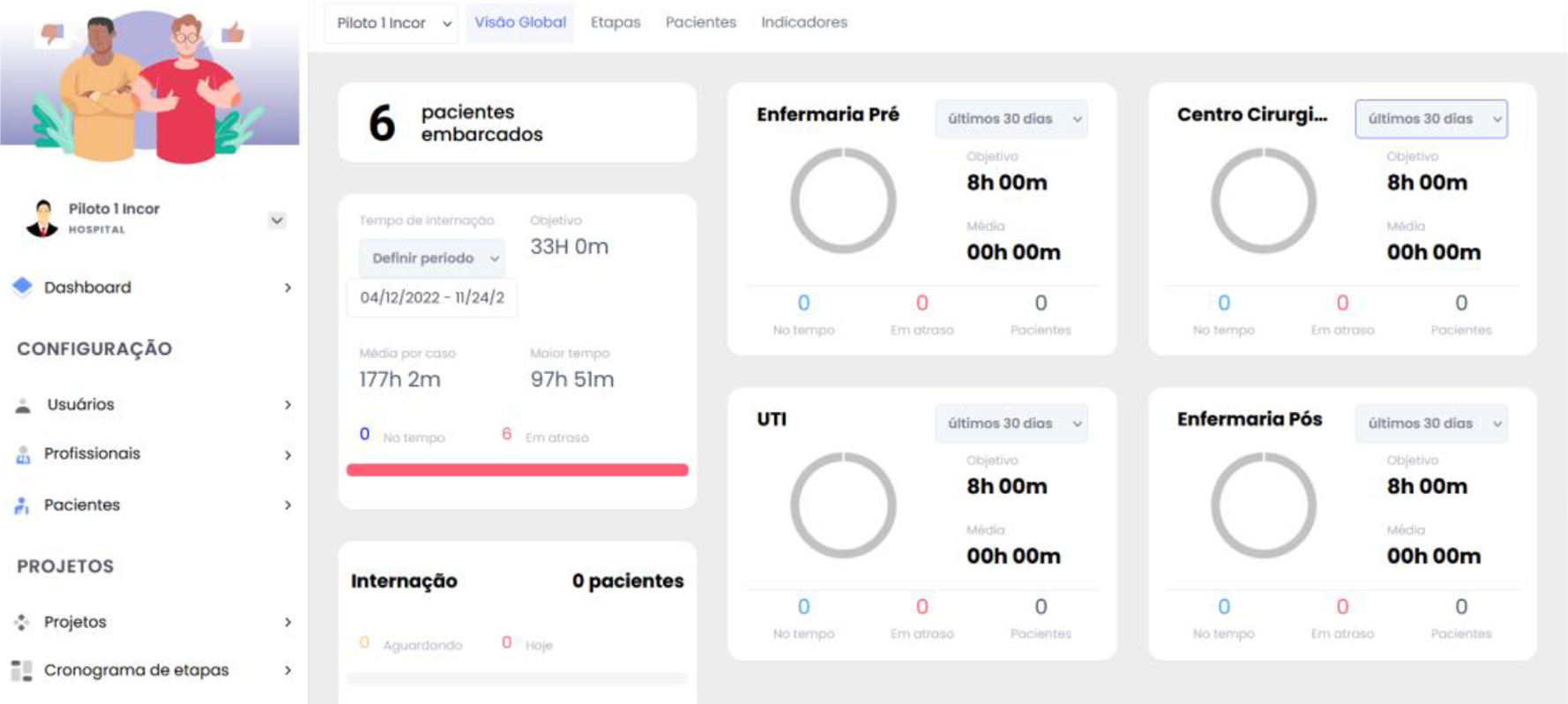The width and height of the screenshot is (1568, 704).
Task: Open the Piloto 1 Incor project dropdown
Action: pyautogui.click(x=391, y=23)
